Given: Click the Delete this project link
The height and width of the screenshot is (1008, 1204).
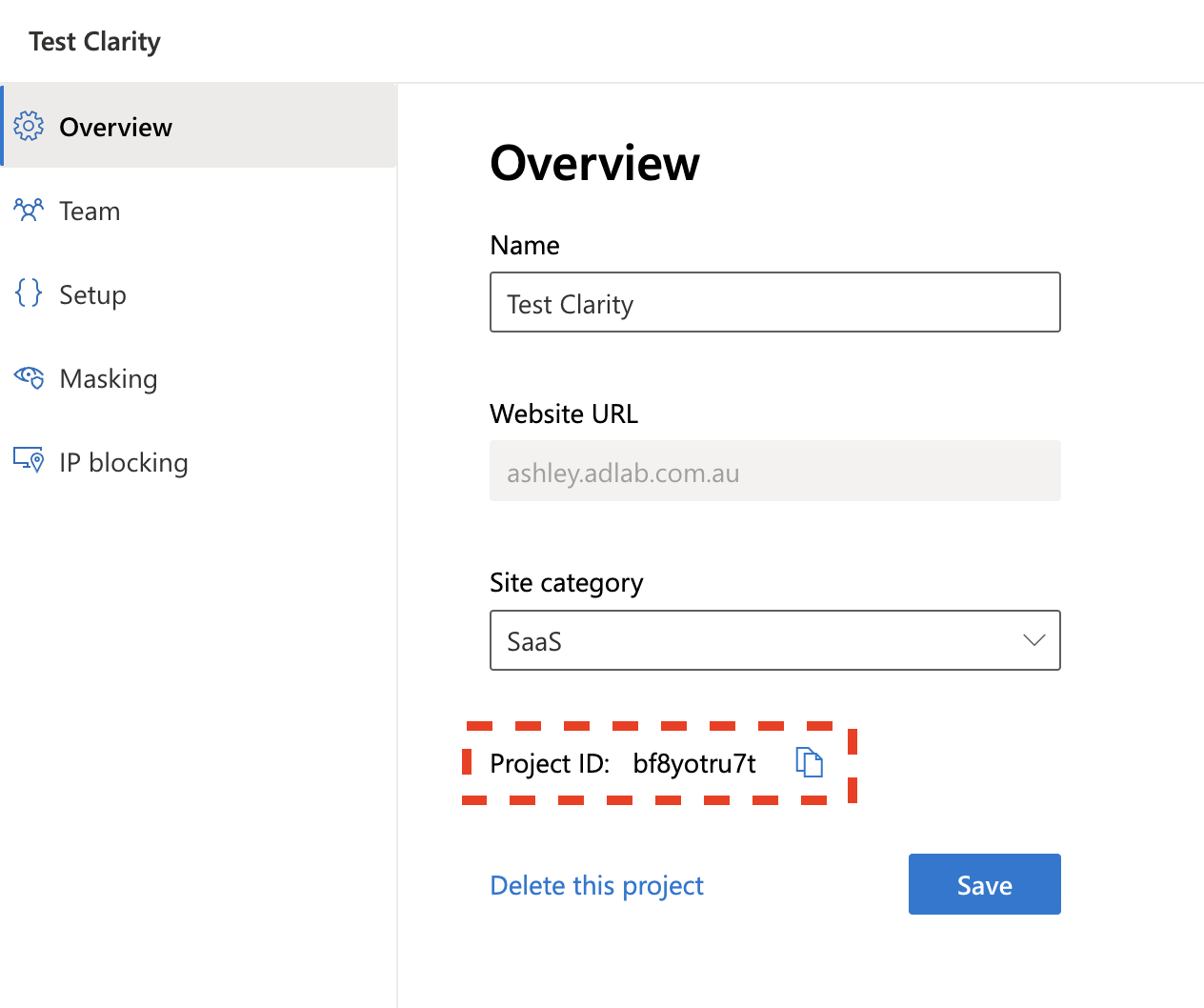Looking at the screenshot, I should coord(596,885).
